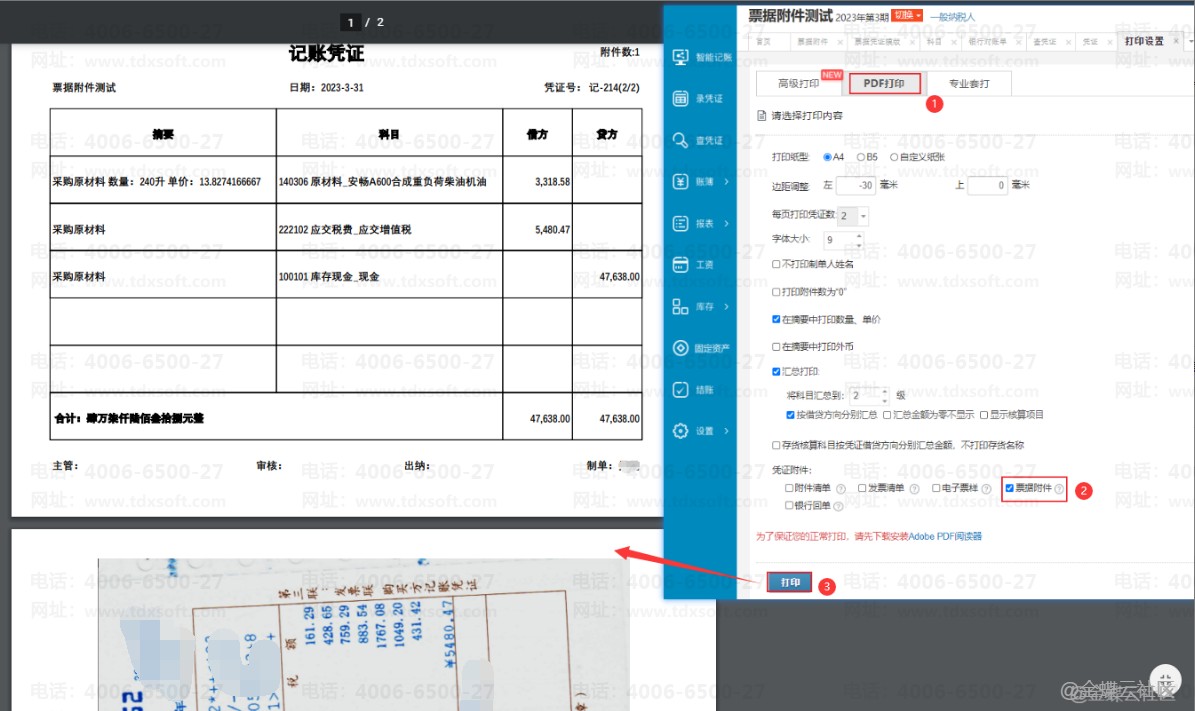The image size is (1195, 711).
Task: Enable the 不打印制单人姓名 checkbox
Action: (777, 265)
